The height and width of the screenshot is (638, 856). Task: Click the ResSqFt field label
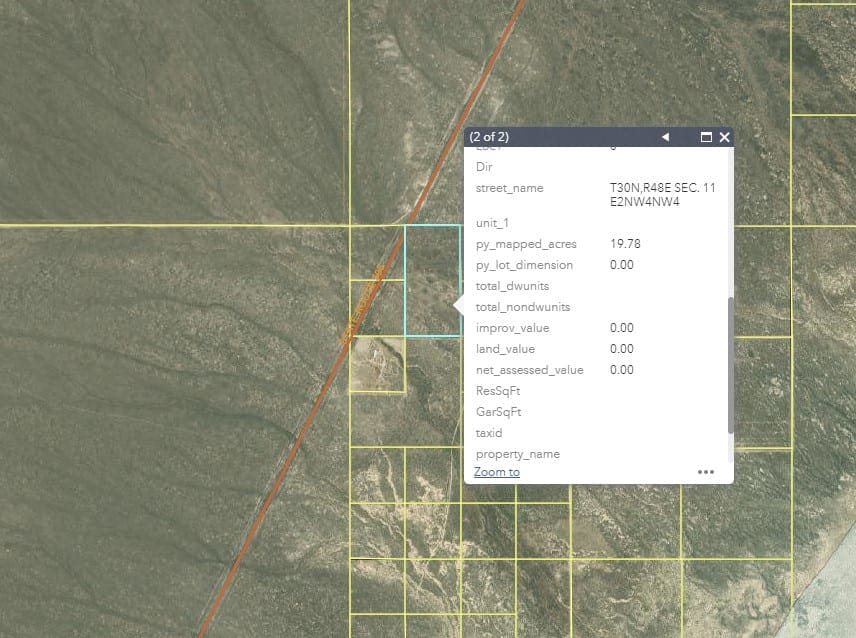point(496,390)
